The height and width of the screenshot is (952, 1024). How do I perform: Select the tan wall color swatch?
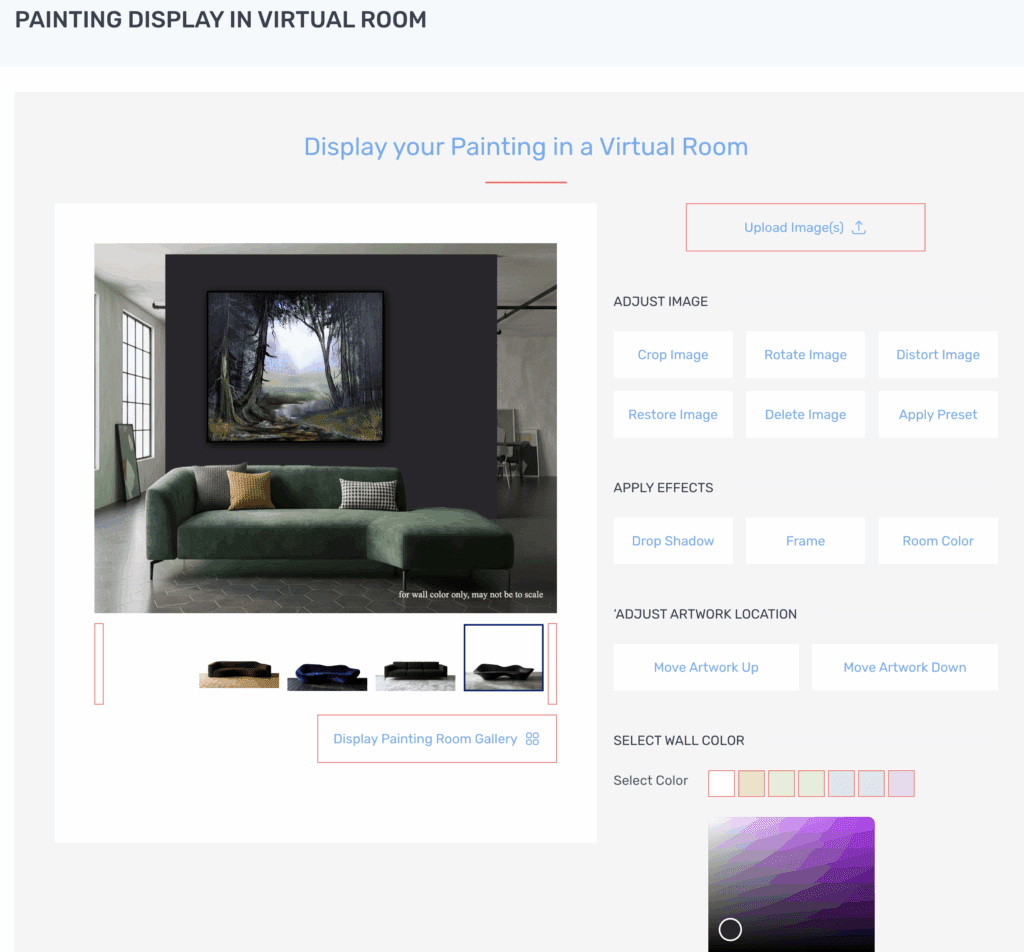pyautogui.click(x=751, y=783)
